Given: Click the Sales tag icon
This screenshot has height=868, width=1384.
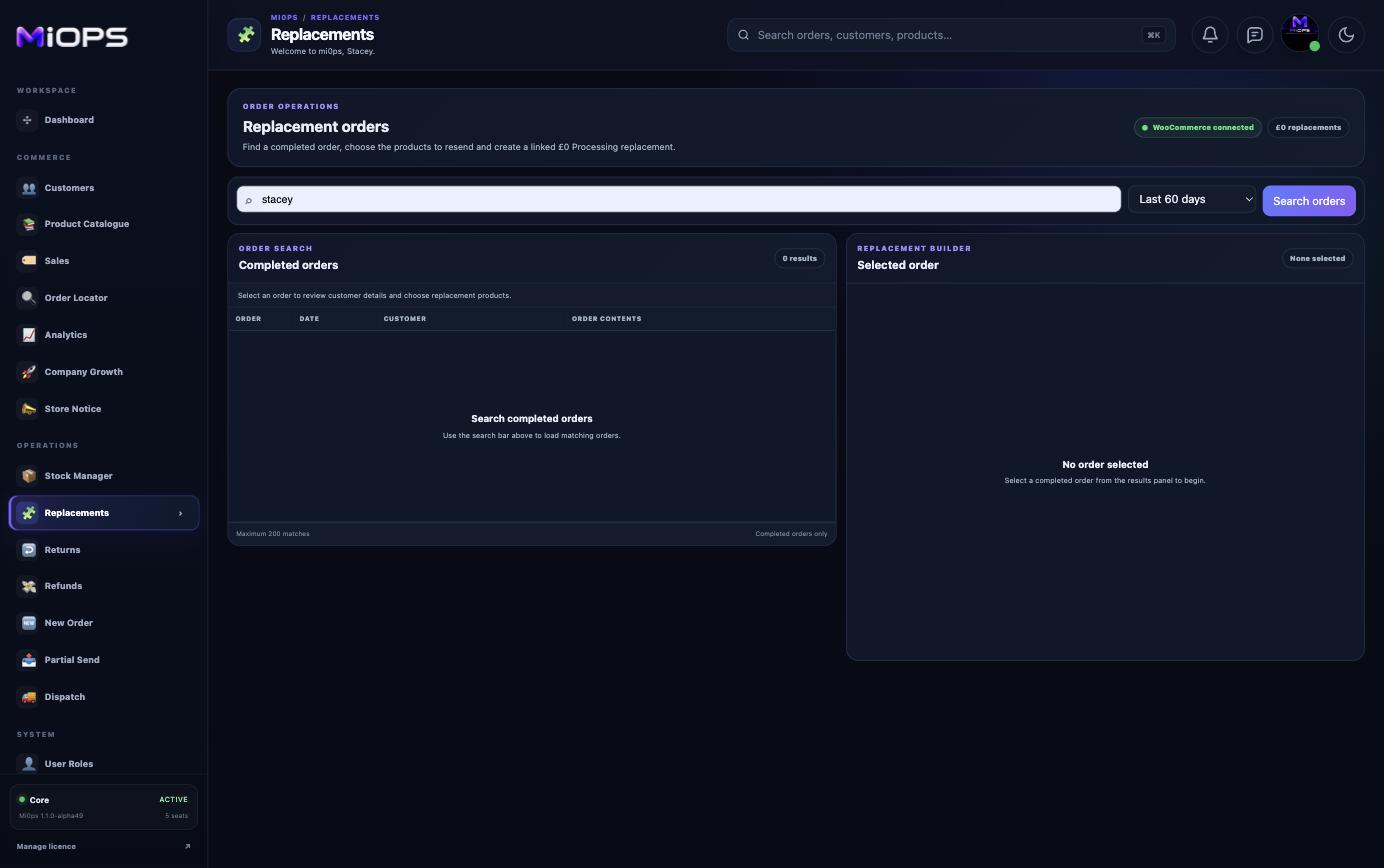Looking at the screenshot, I should pyautogui.click(x=28, y=261).
